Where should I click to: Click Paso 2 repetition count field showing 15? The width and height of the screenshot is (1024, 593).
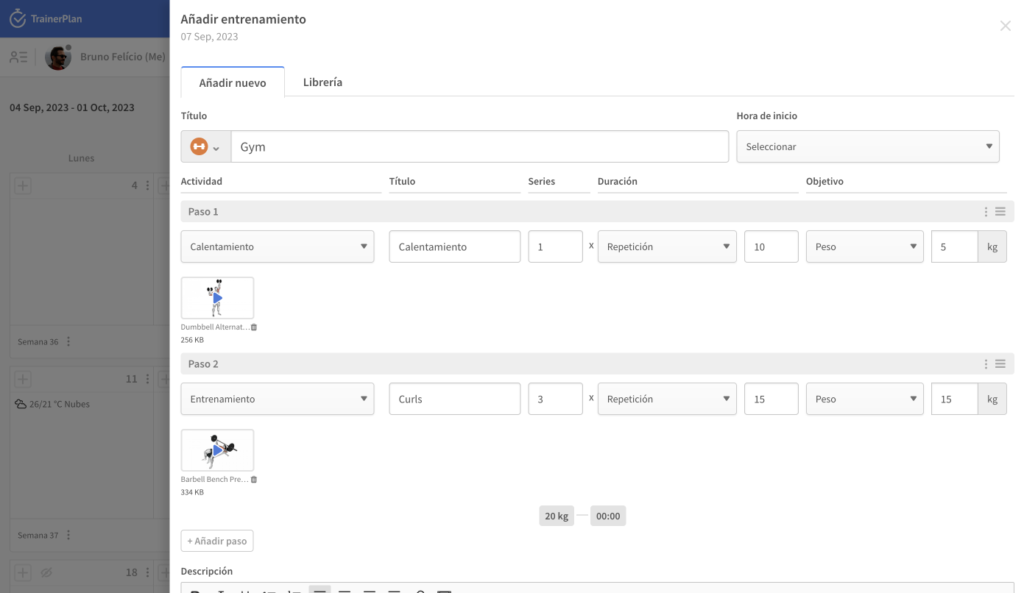point(771,399)
